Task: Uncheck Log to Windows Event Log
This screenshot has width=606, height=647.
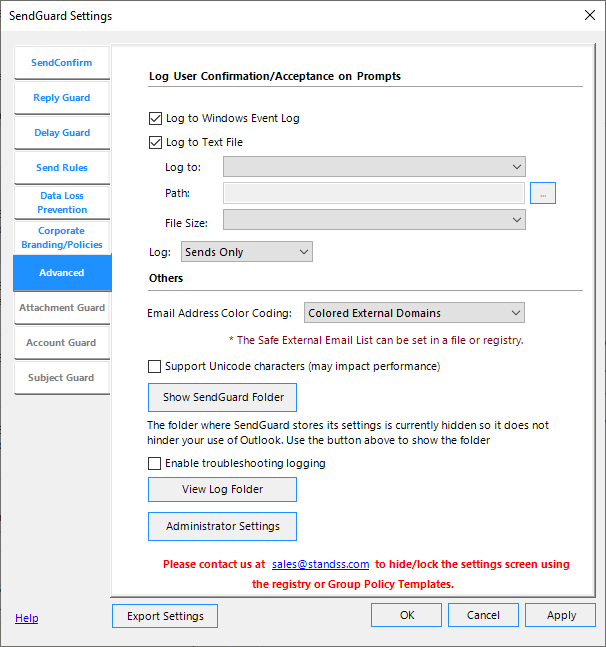Action: 155,118
